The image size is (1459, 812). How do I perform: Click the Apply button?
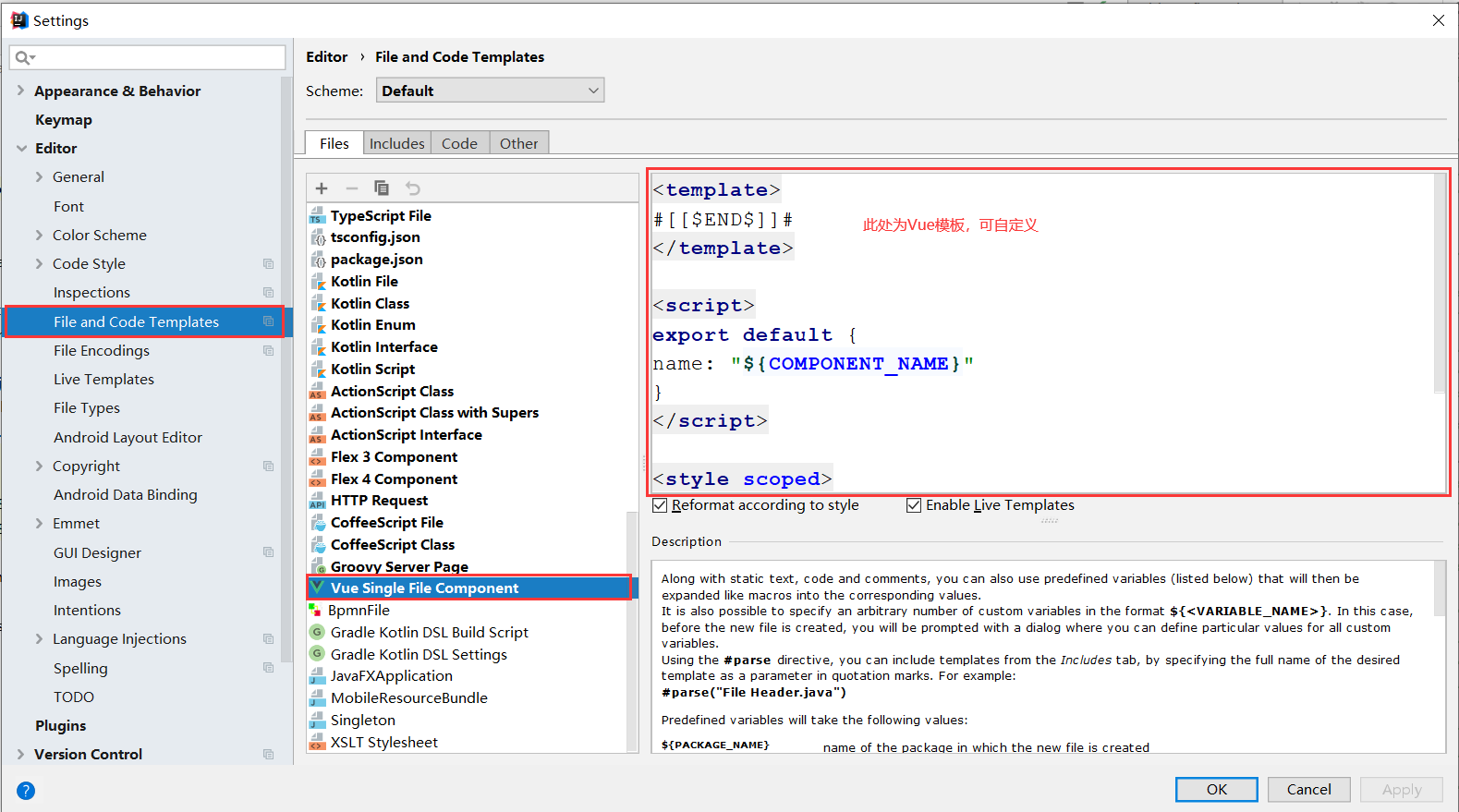pyautogui.click(x=1402, y=790)
